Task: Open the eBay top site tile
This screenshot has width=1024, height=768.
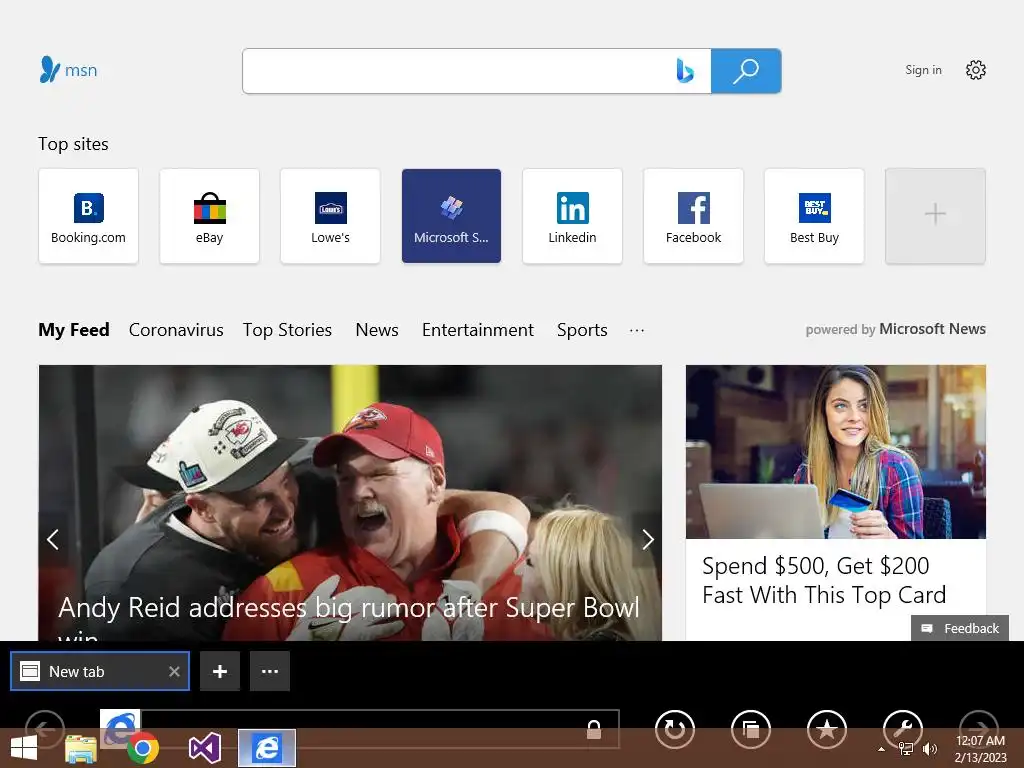Action: click(209, 216)
